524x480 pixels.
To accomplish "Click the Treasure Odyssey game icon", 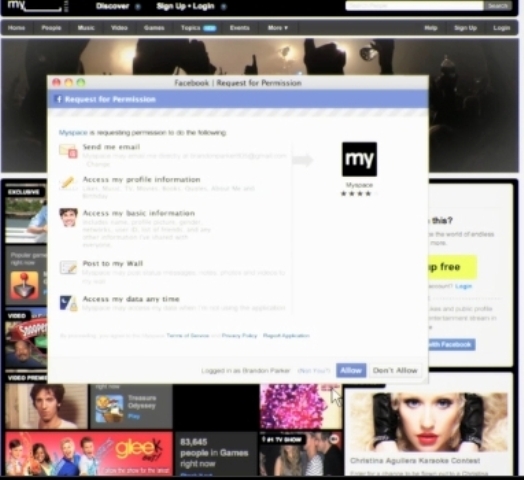I will 109,409.
